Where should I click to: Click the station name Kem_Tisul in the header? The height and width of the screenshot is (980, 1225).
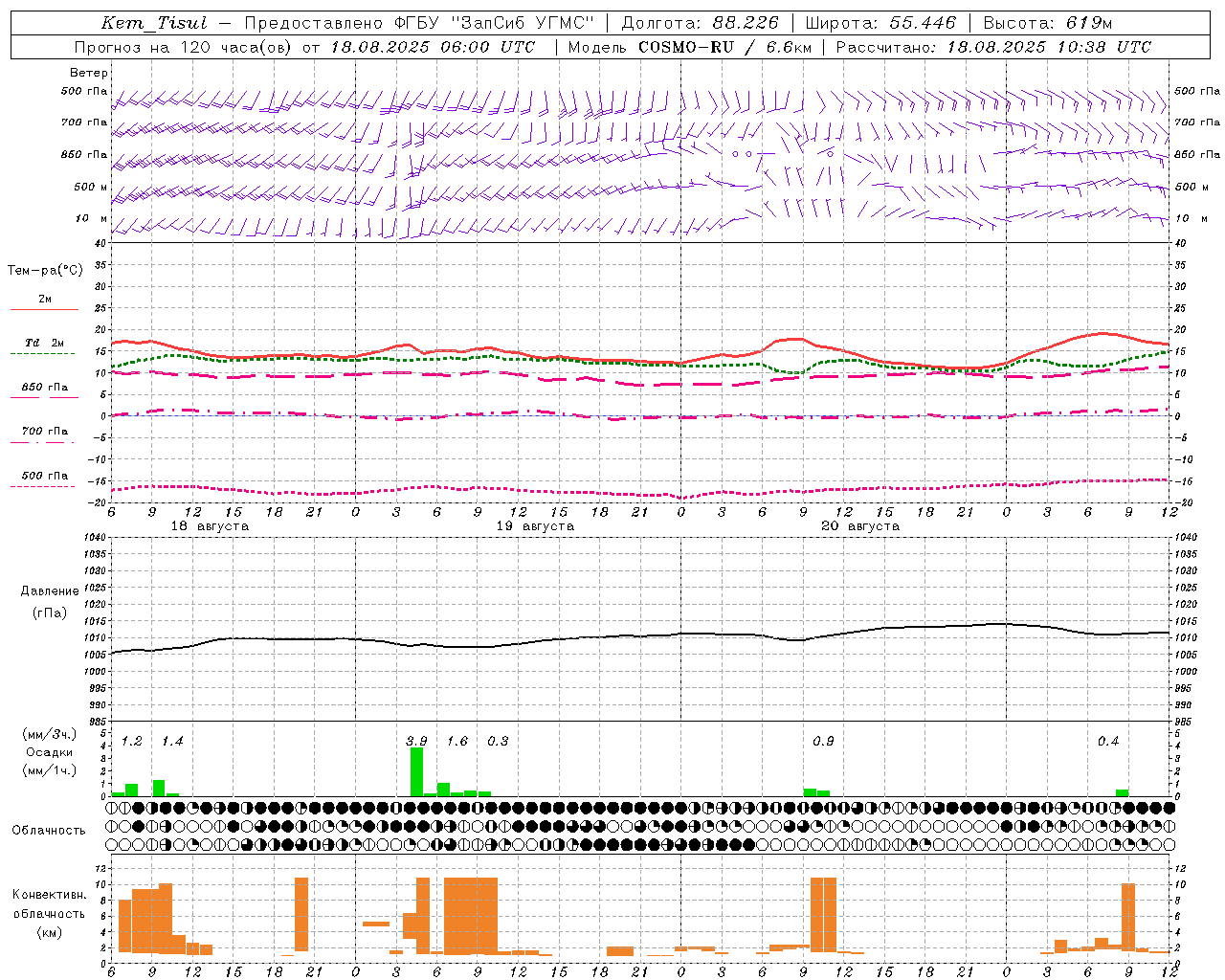(x=154, y=23)
